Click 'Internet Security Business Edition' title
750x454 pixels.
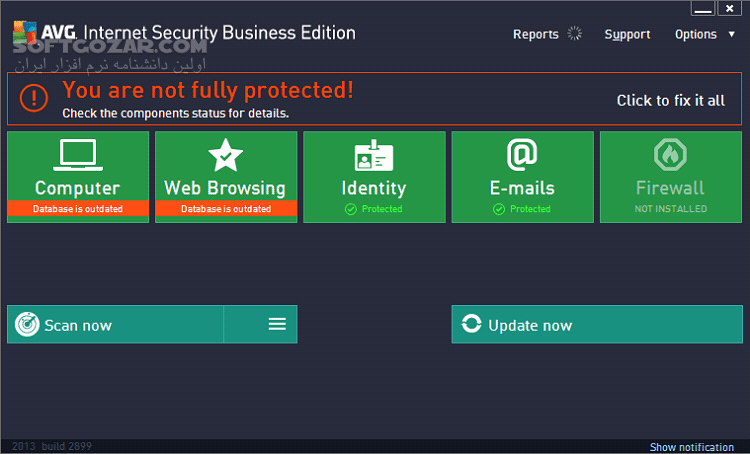[x=220, y=33]
